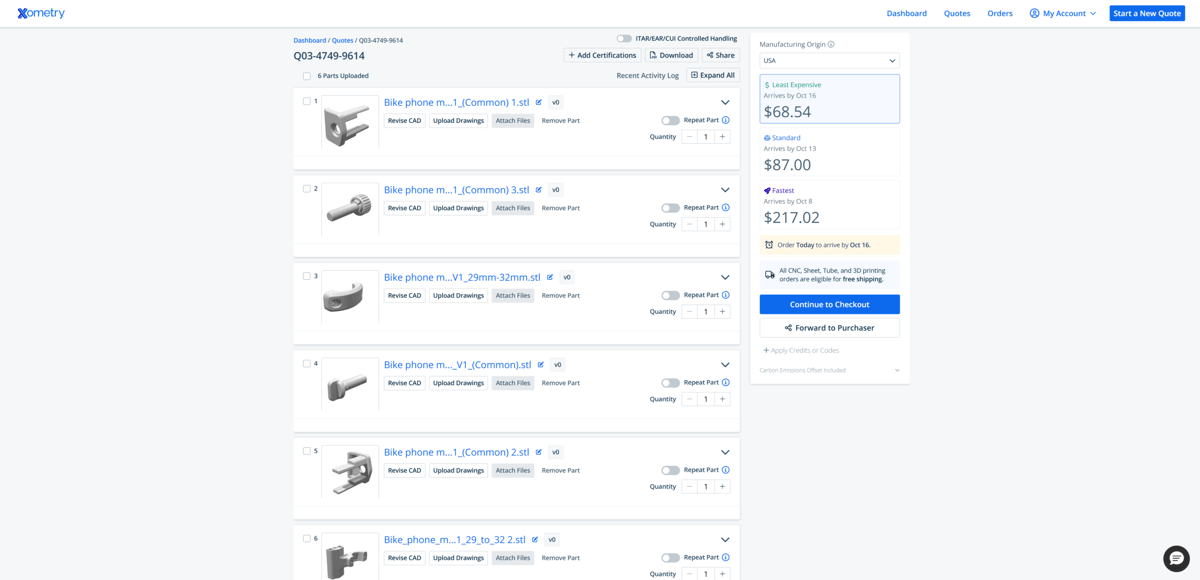Image resolution: width=1200 pixels, height=580 pixels.
Task: Click Repeat Part info icon for part 1
Action: [x=726, y=120]
